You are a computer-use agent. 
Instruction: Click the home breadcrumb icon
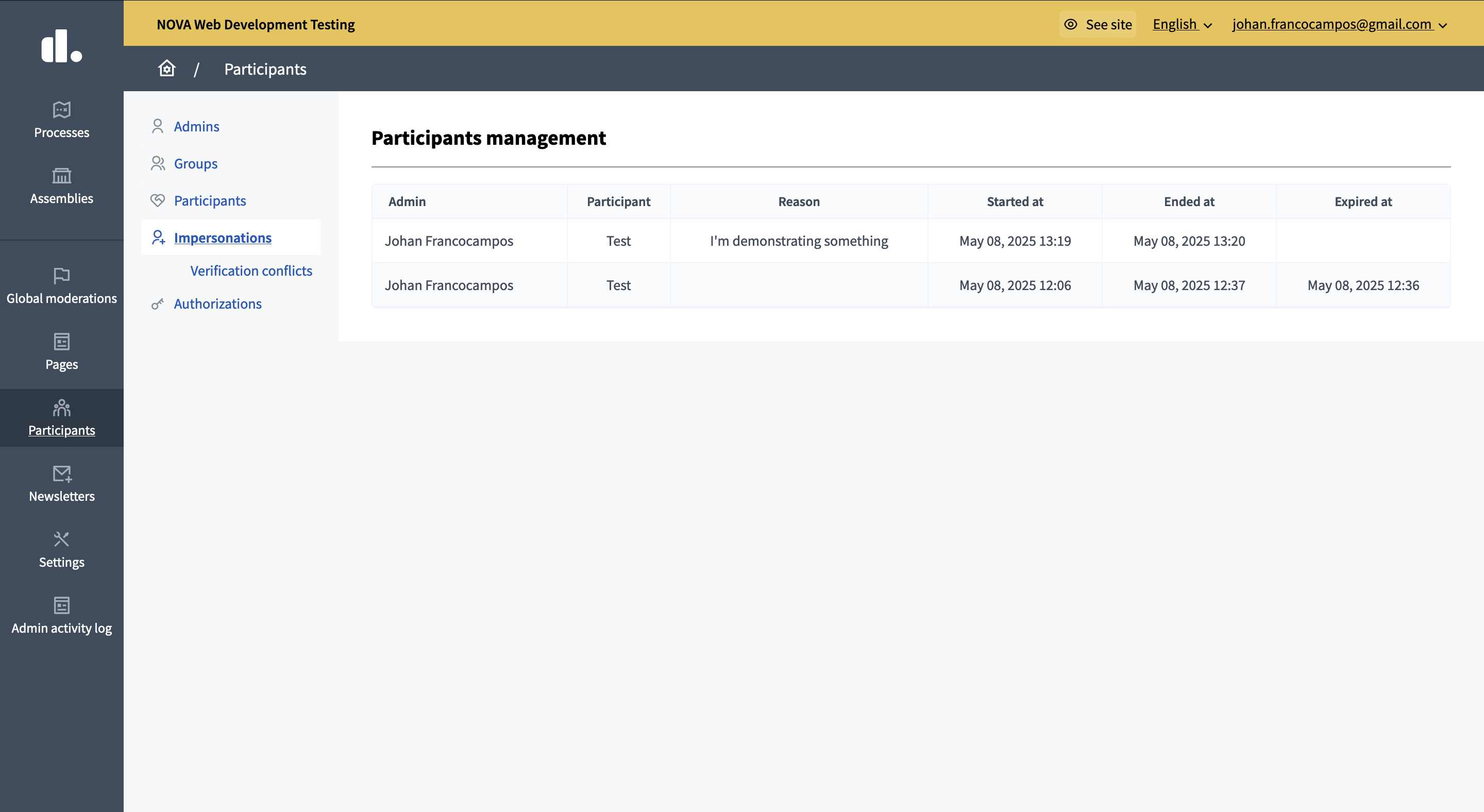166,69
